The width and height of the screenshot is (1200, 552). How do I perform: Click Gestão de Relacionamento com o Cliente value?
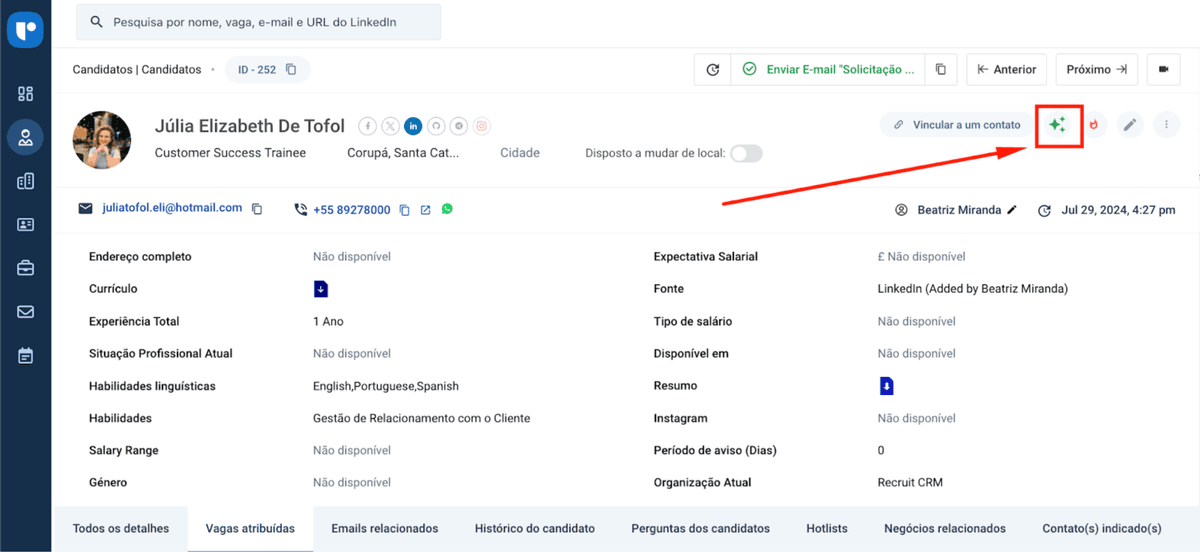click(422, 418)
